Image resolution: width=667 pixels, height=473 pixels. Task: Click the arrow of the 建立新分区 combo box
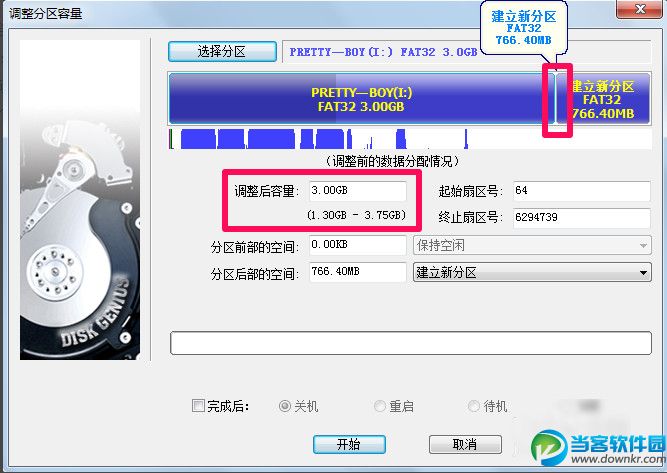click(644, 273)
